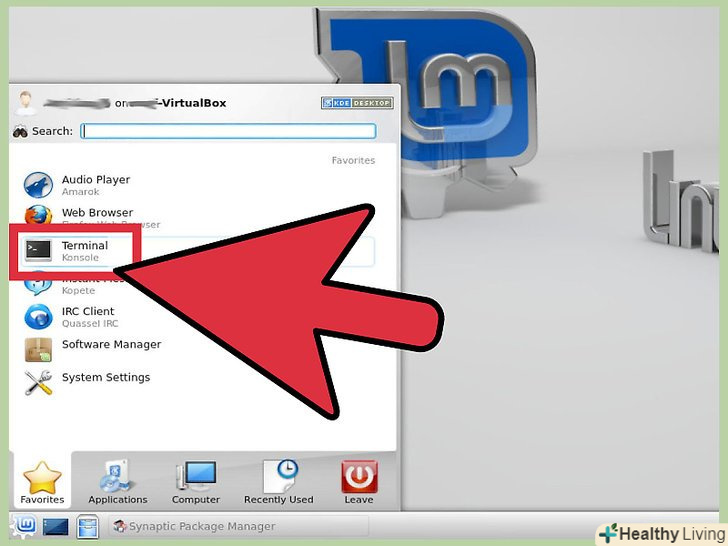The height and width of the screenshot is (546, 728).
Task: Click the binoculars search icon
Action: tap(20, 132)
